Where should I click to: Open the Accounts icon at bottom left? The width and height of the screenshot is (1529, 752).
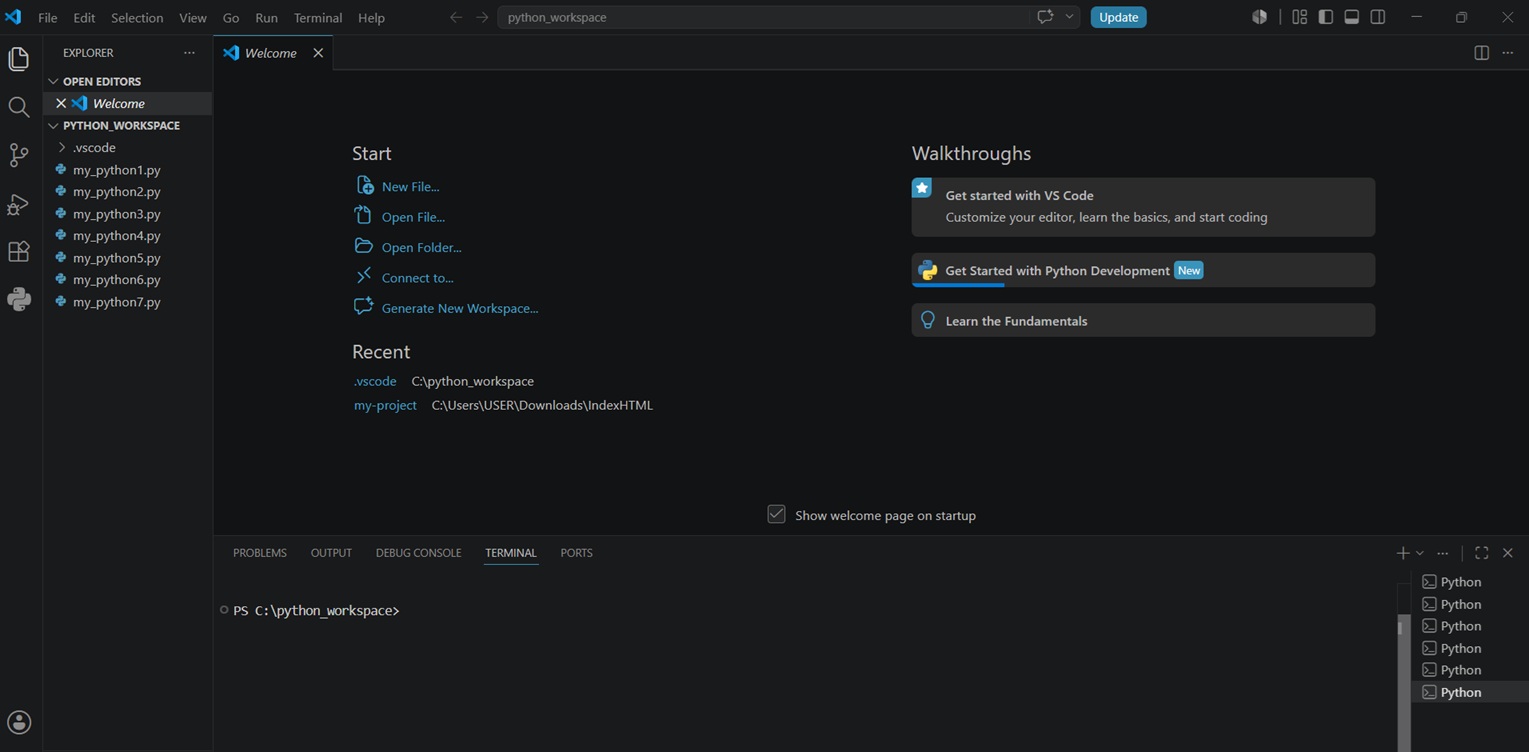tap(19, 722)
